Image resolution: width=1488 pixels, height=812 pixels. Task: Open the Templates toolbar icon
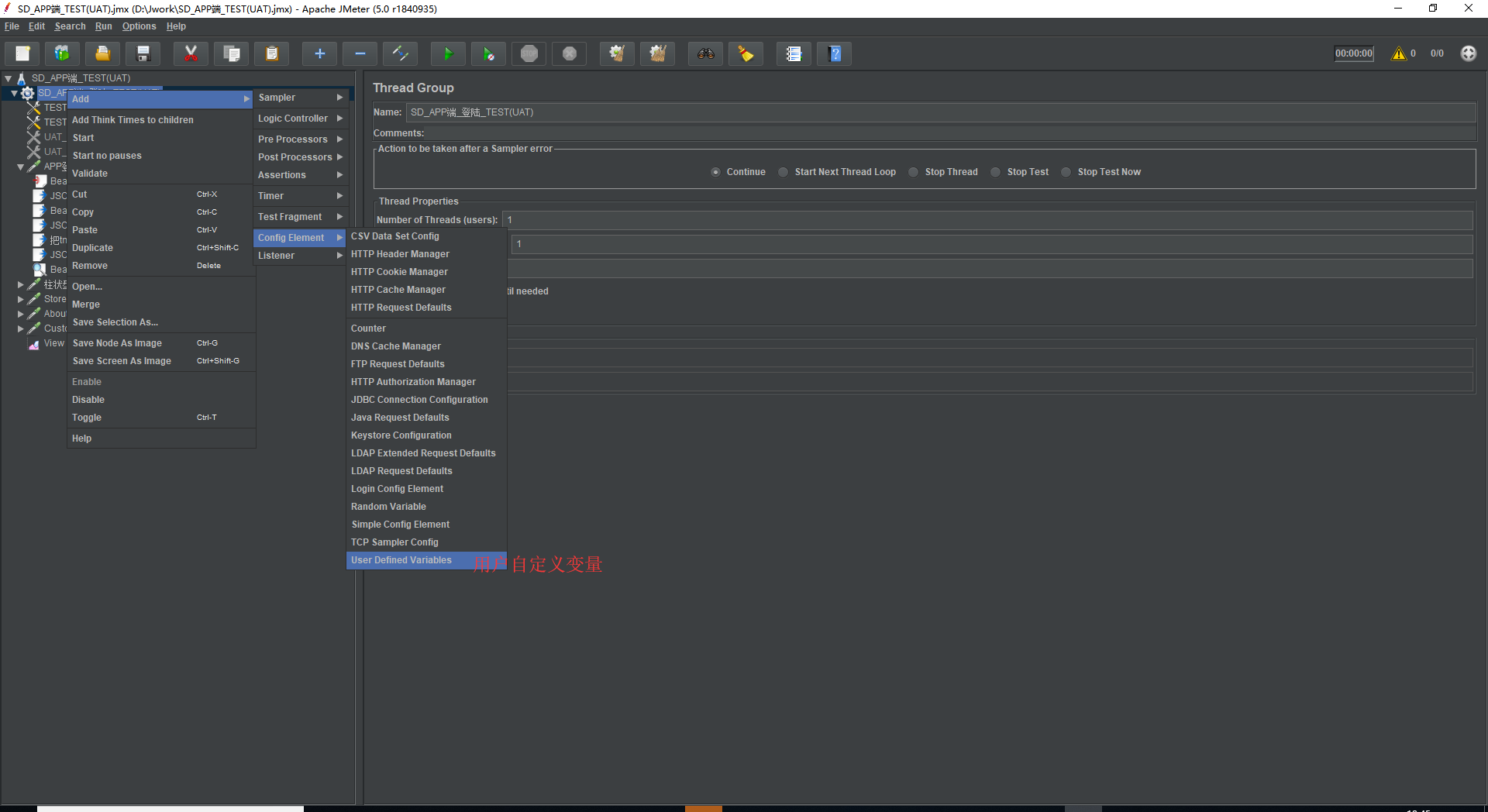(x=62, y=53)
